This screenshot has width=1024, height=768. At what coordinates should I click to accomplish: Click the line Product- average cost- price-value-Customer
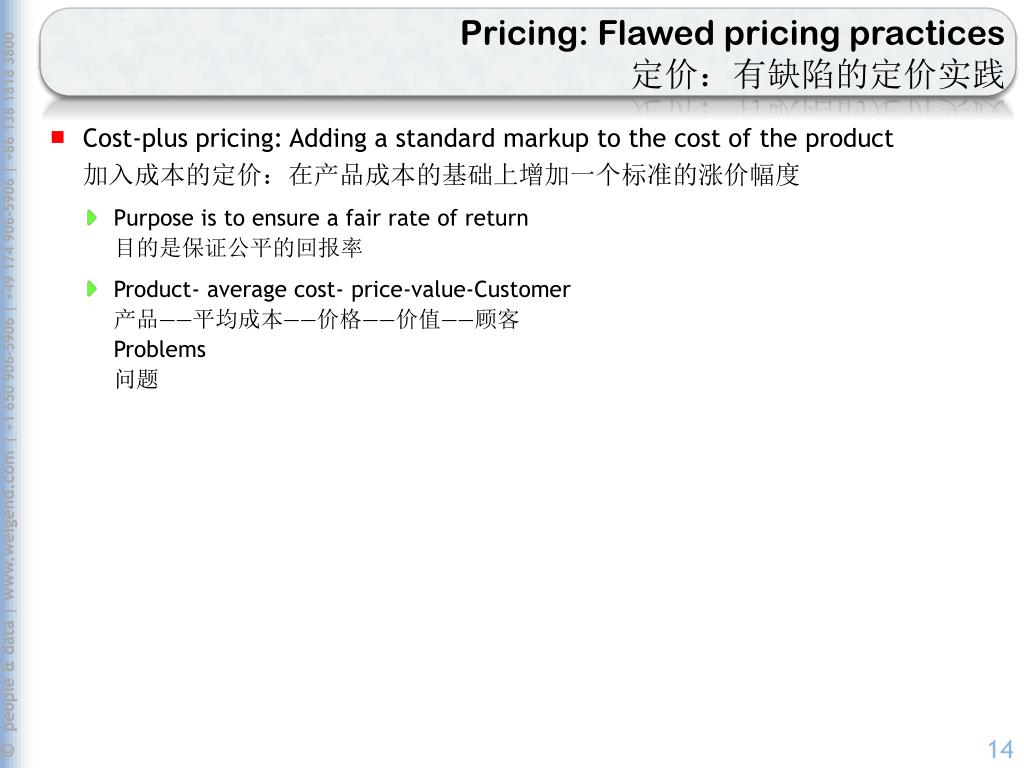tap(341, 290)
